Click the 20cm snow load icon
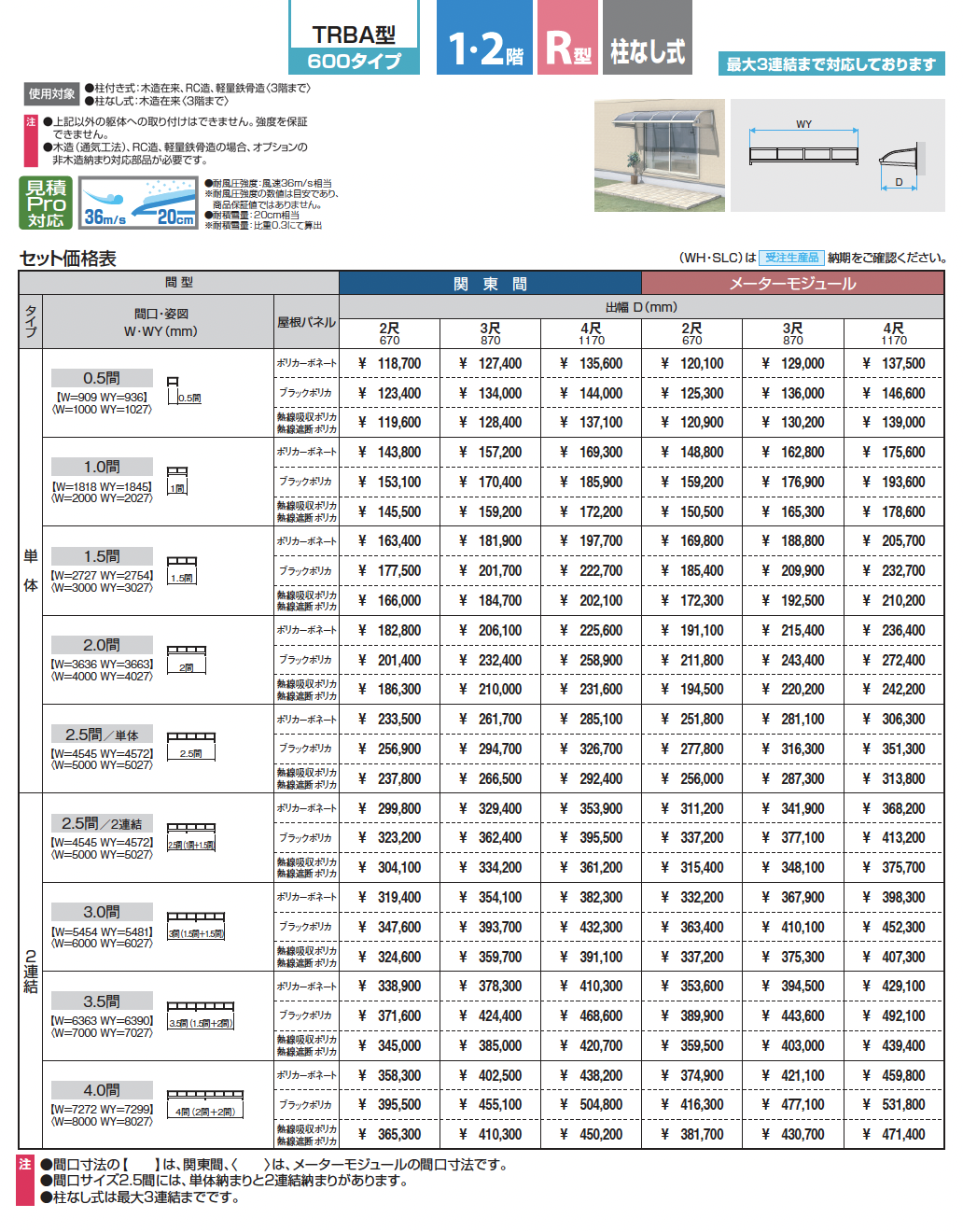This screenshot has width=963, height=1232. [x=169, y=203]
